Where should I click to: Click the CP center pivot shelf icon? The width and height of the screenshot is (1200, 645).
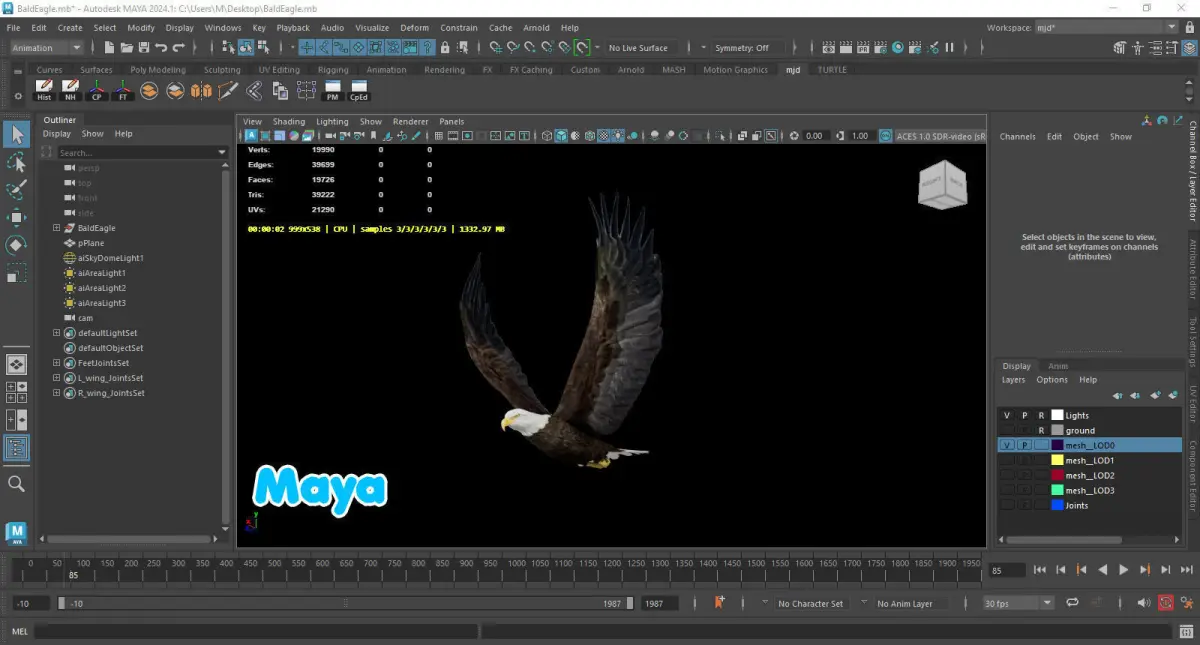pos(97,91)
